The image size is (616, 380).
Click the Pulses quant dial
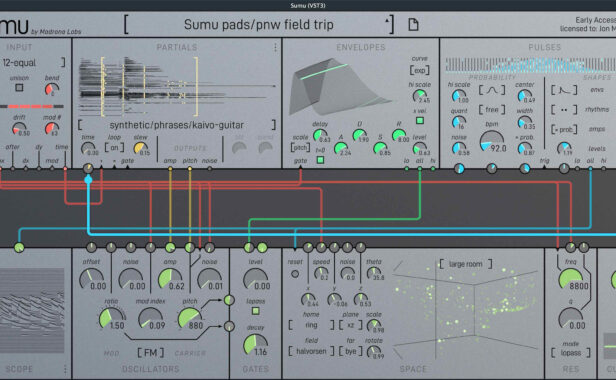pos(458,122)
